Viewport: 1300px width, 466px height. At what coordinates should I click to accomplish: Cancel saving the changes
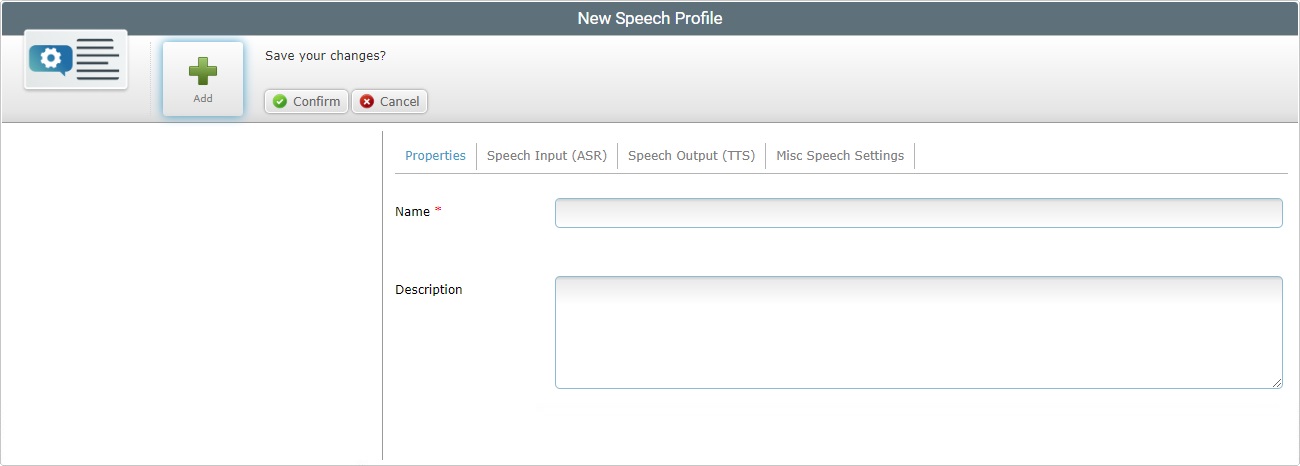389,101
